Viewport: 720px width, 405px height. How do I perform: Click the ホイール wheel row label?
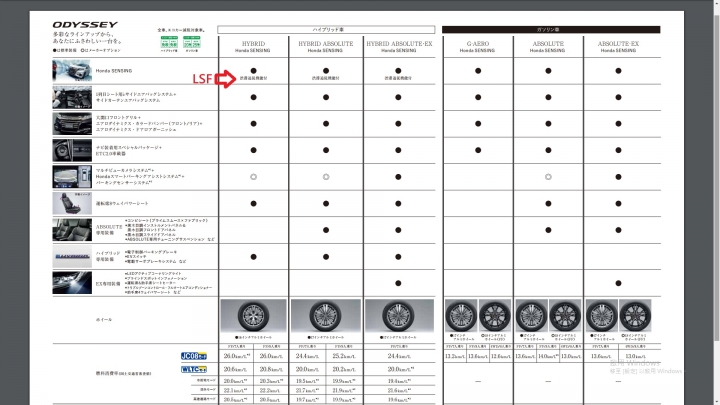[104, 320]
